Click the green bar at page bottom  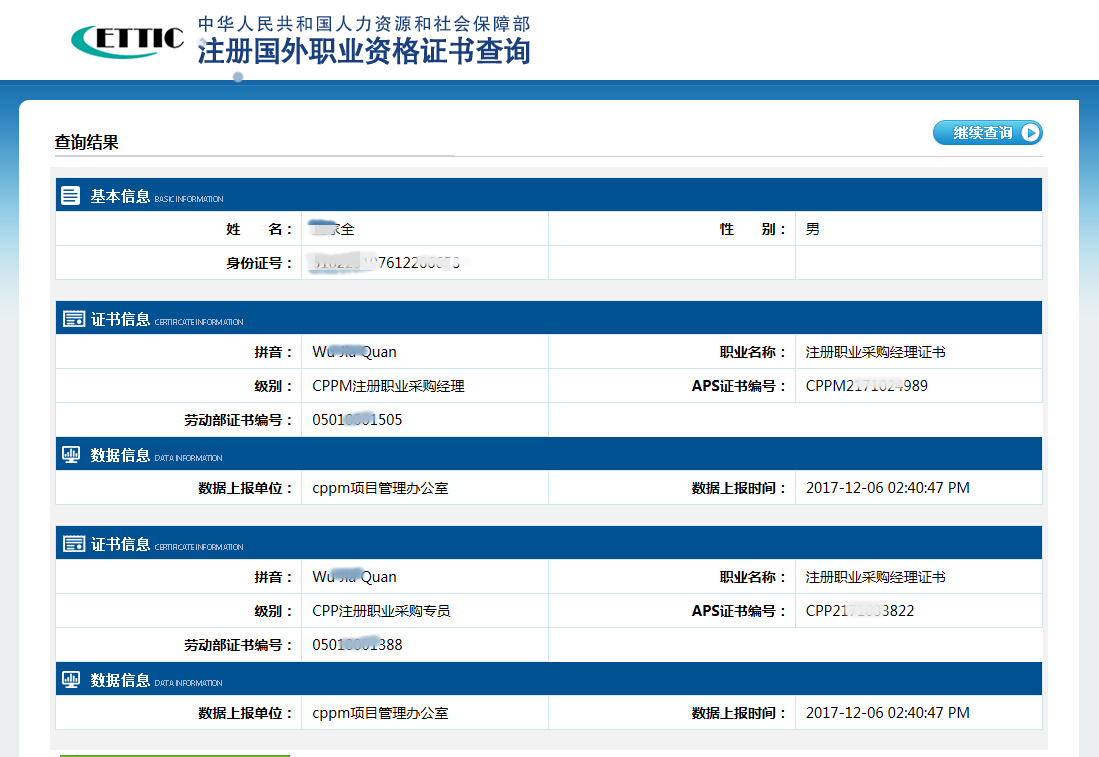[x=174, y=755]
